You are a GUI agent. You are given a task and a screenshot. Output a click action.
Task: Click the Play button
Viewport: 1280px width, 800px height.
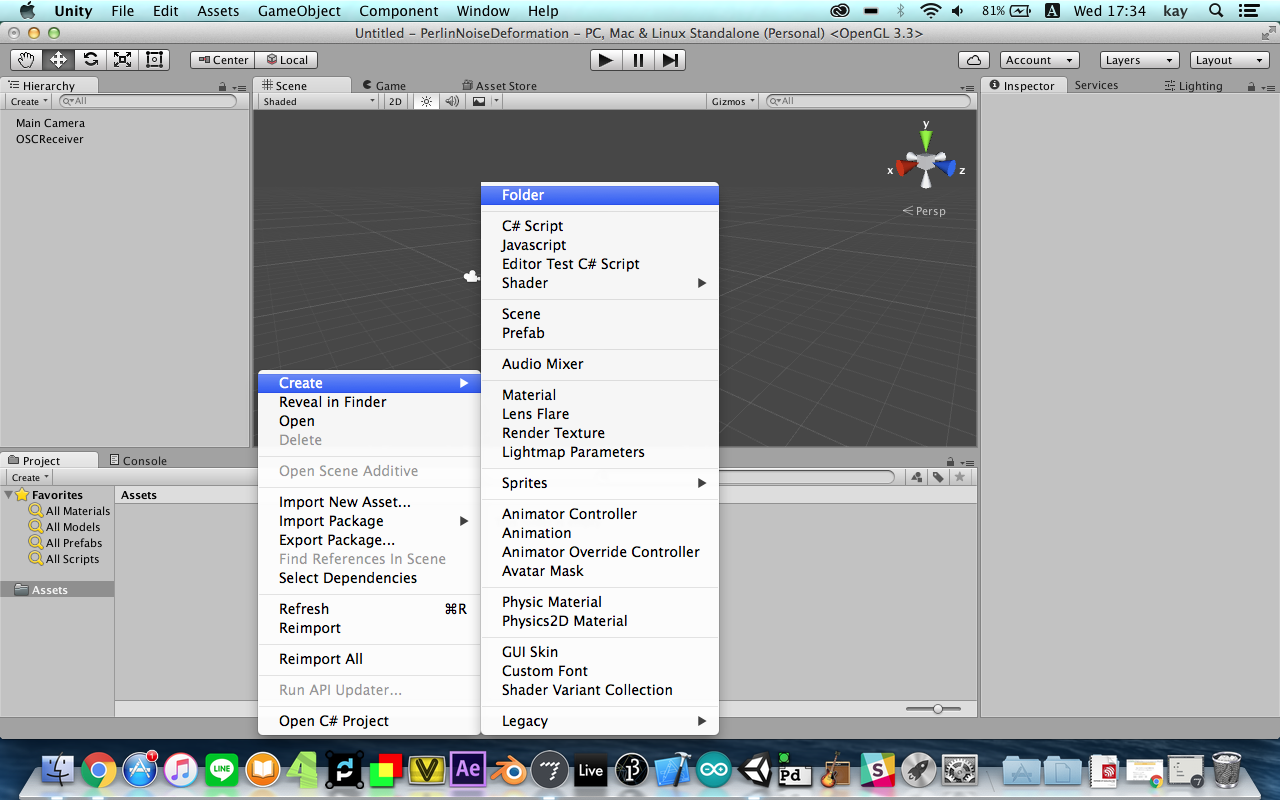click(x=606, y=60)
